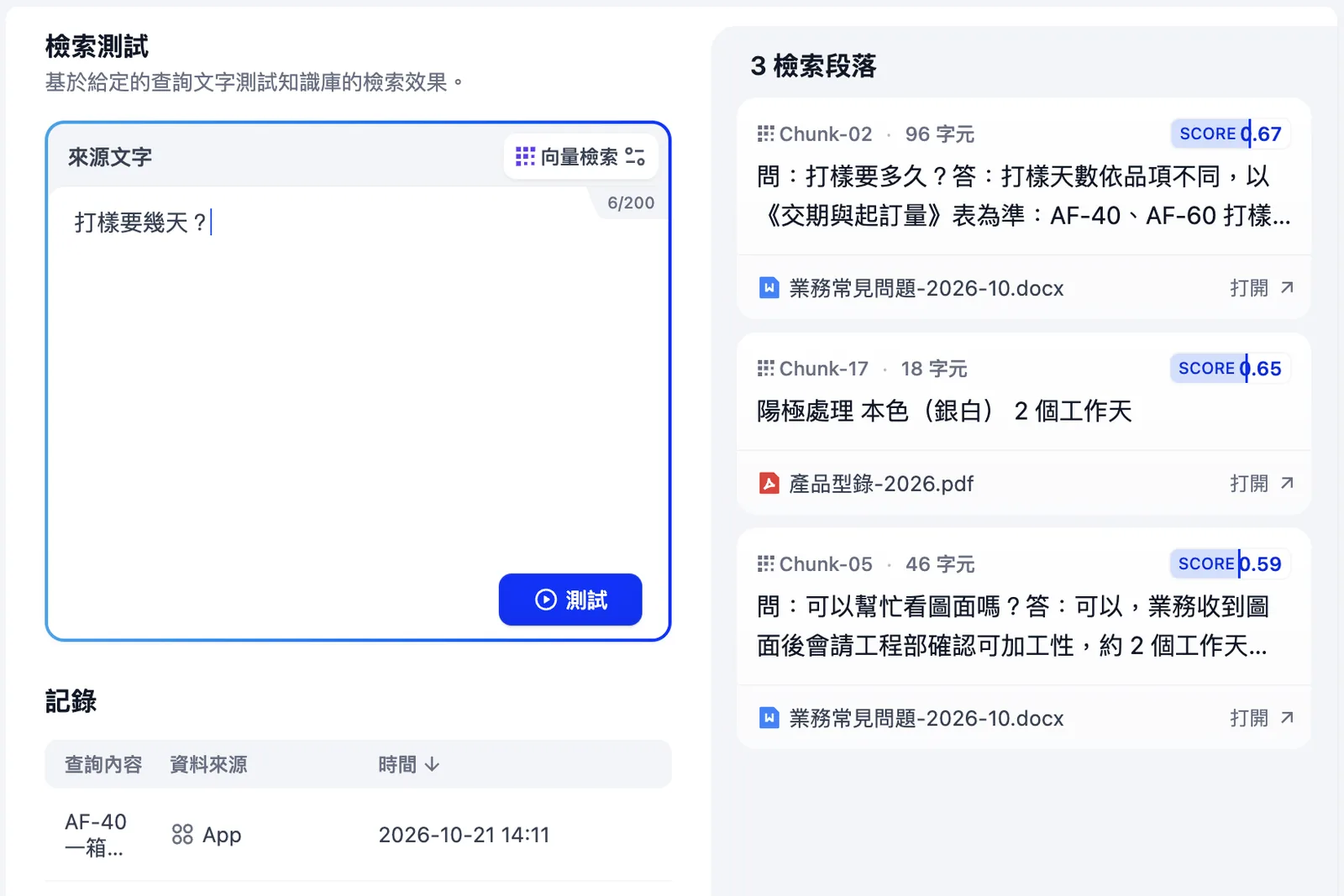Click the 3 檢索段落 heading
This screenshot has height=896, width=1344.
813,65
